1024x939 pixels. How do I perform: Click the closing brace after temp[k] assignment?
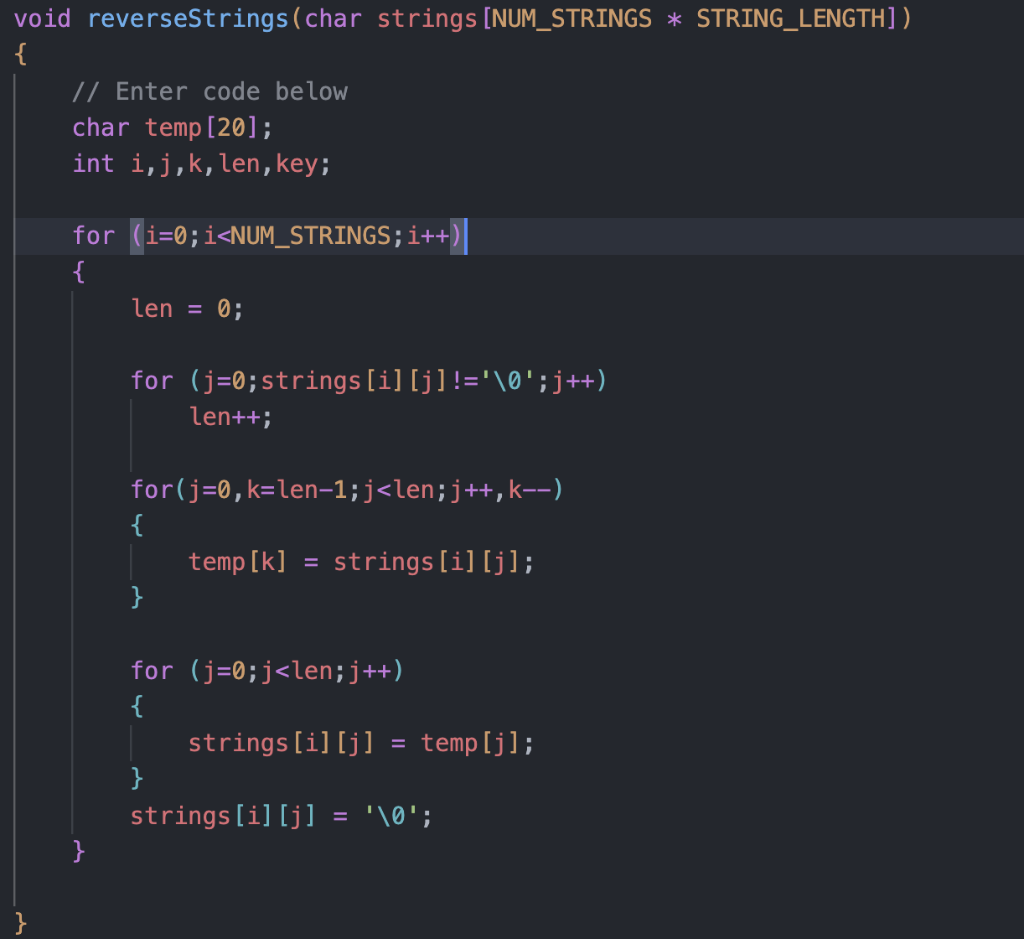tap(137, 597)
